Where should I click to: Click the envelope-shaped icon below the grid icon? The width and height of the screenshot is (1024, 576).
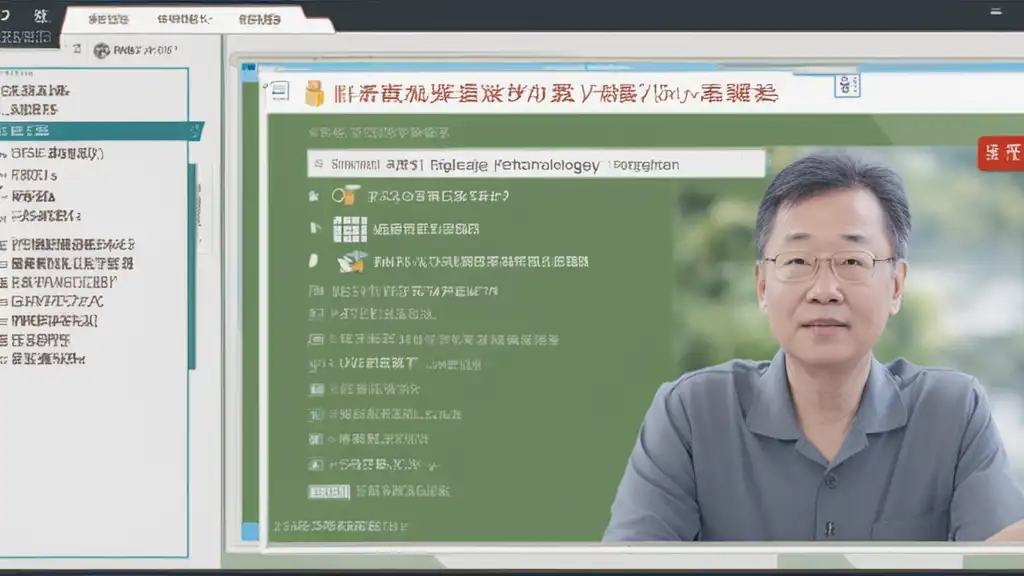(x=352, y=261)
